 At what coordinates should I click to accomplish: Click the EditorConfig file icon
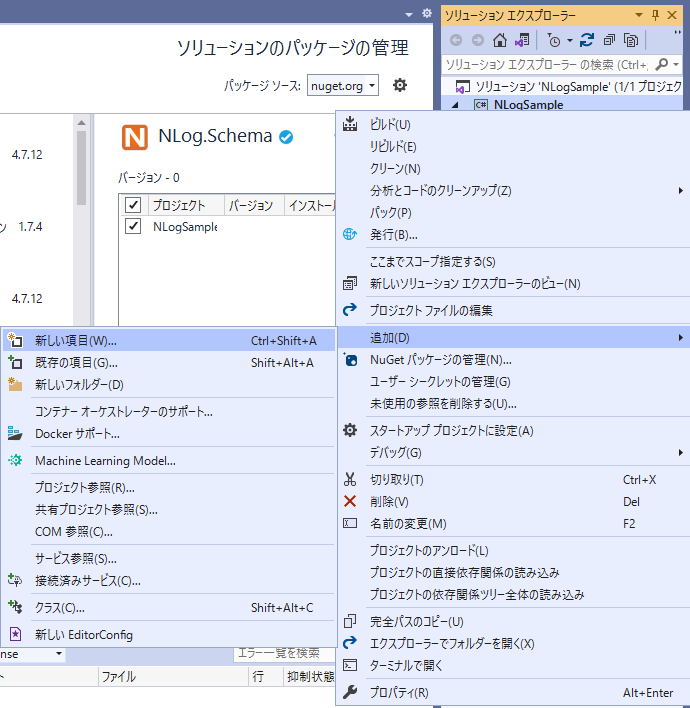pos(15,634)
